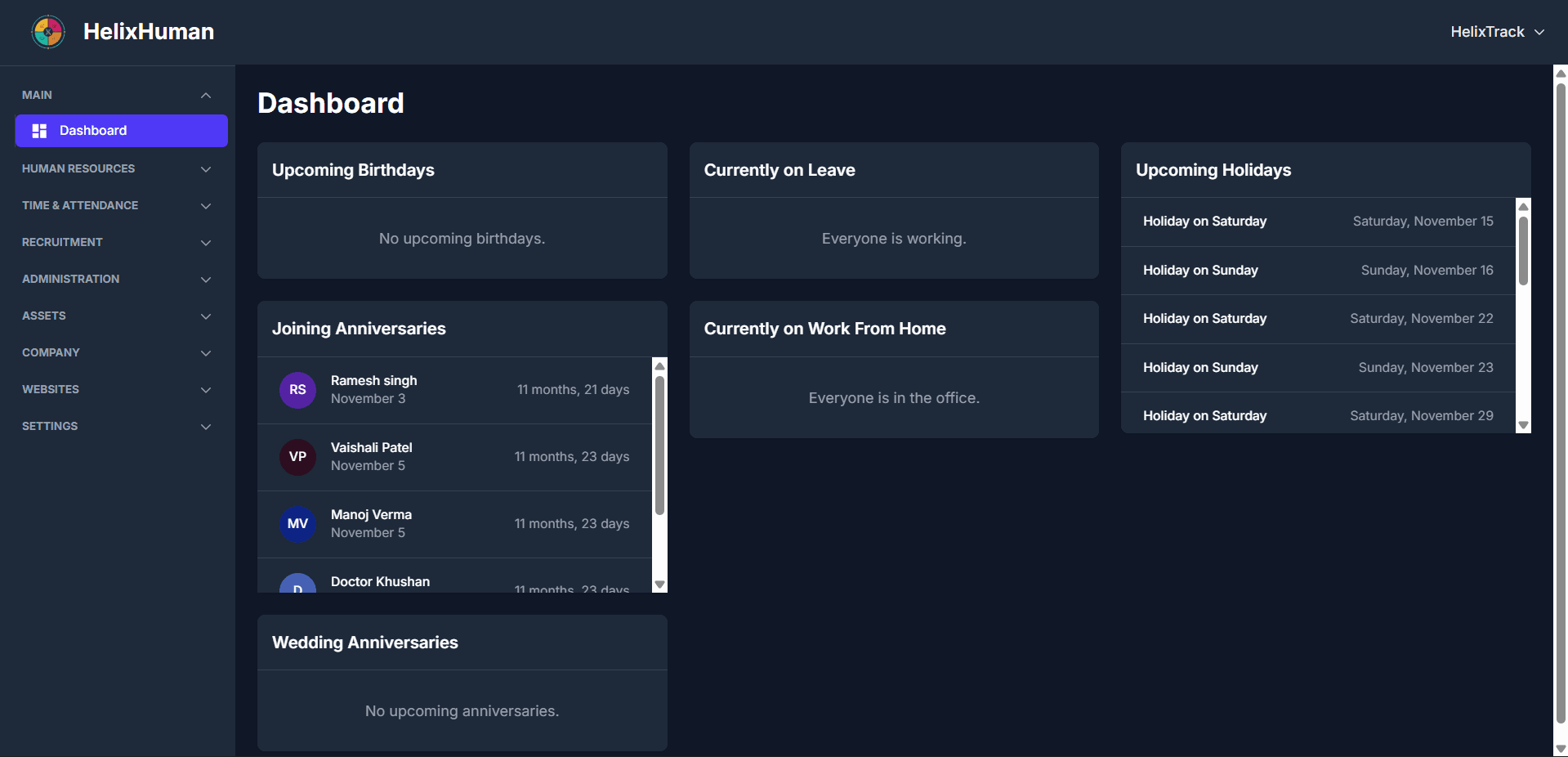The width and height of the screenshot is (1568, 757).
Task: Click the Saturday, November 22 holiday date
Action: 1421,319
